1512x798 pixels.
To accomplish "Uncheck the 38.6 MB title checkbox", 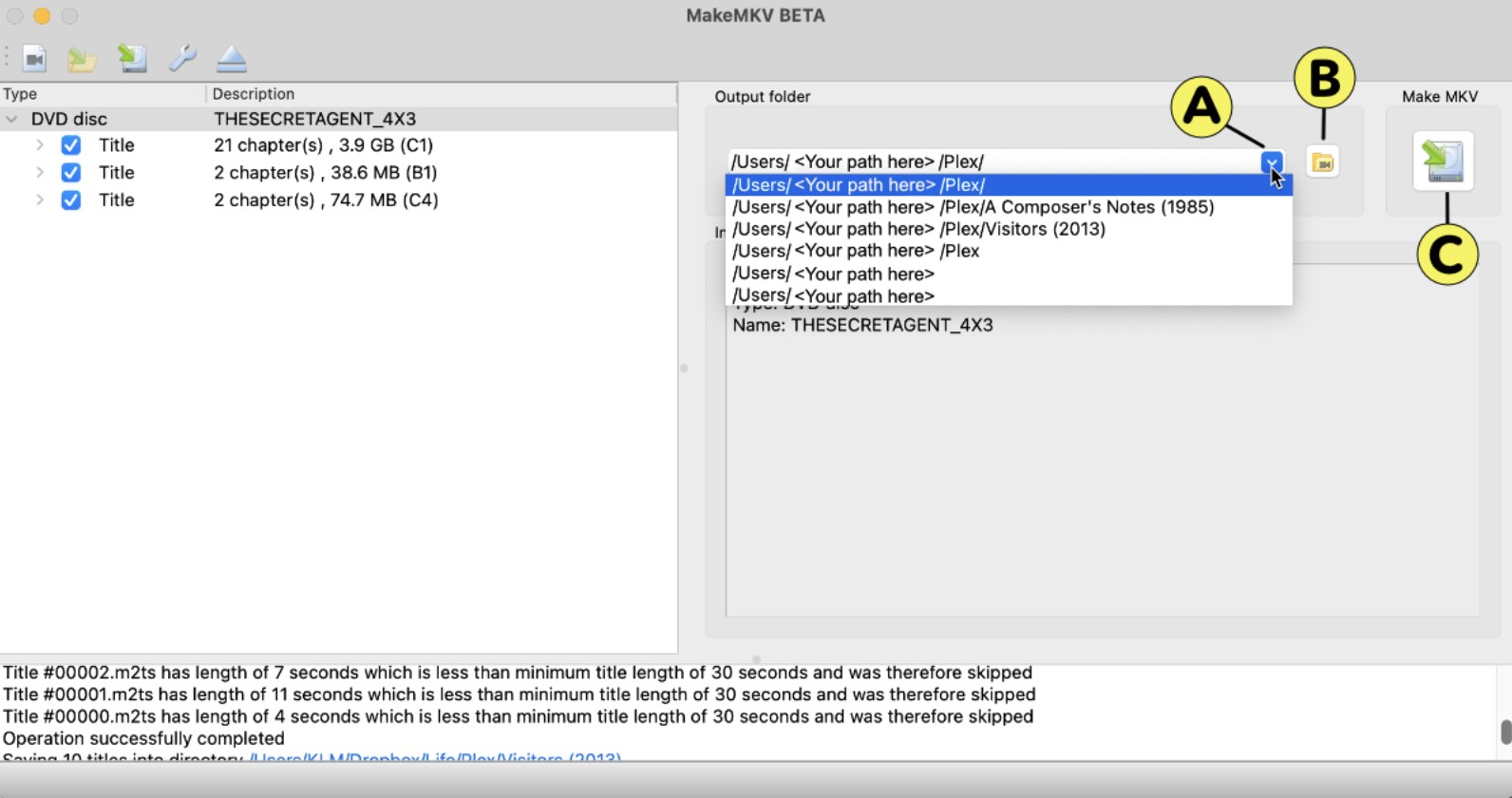I will (x=71, y=173).
